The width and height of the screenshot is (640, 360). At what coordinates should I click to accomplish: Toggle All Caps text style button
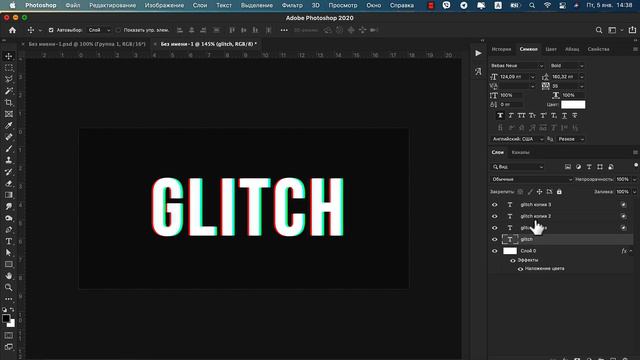click(521, 116)
